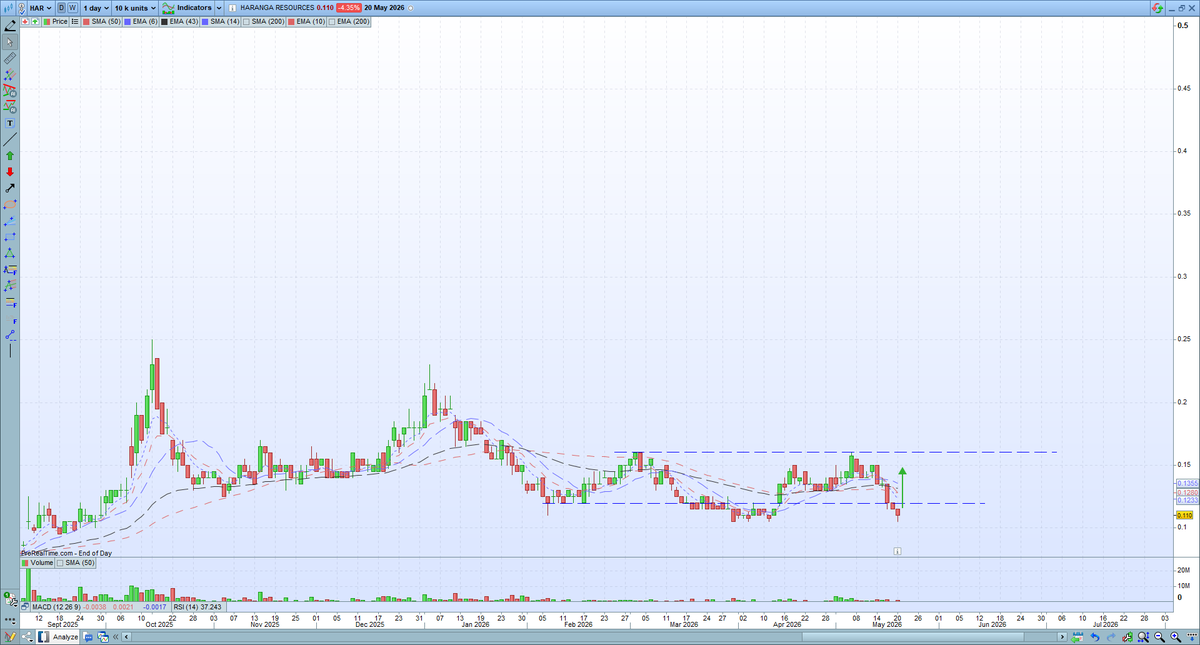1200x645 pixels.
Task: Select the ellipse drawing tool
Action: coord(10,204)
